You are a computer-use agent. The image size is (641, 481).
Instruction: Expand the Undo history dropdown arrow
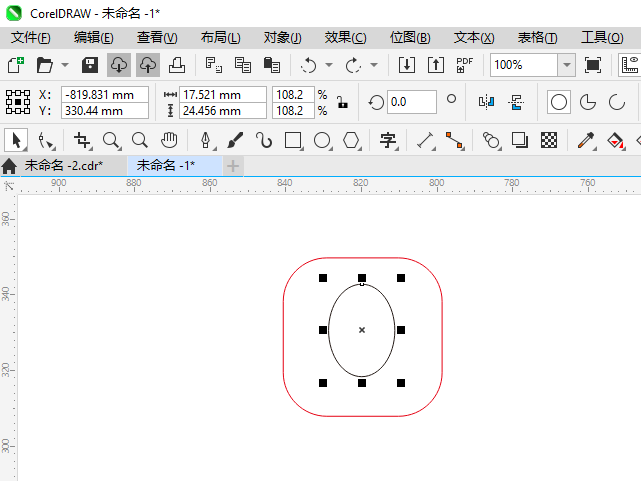329,65
